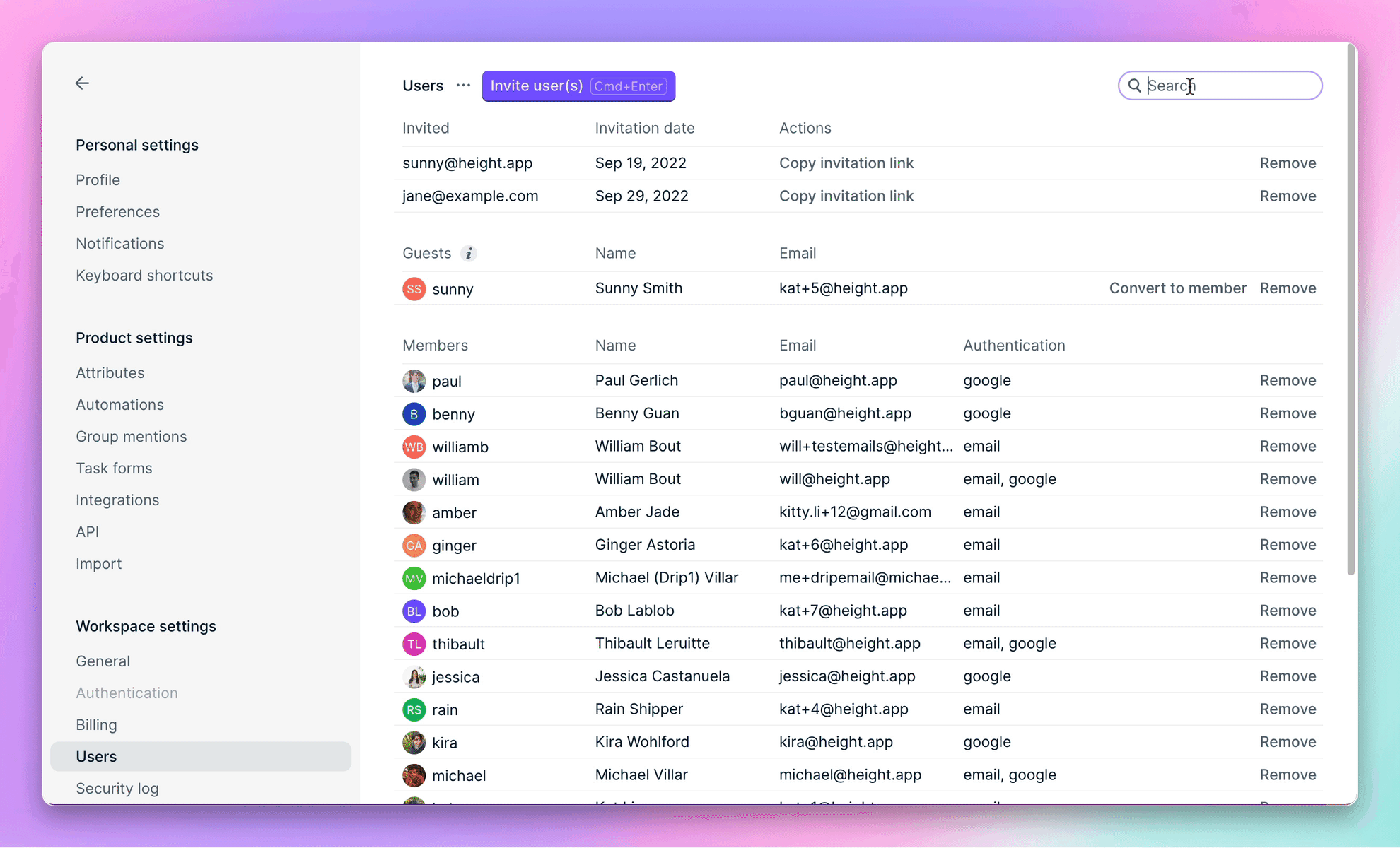Image resolution: width=1400 pixels, height=848 pixels.
Task: Click sunny's SS guest avatar
Action: coord(414,289)
